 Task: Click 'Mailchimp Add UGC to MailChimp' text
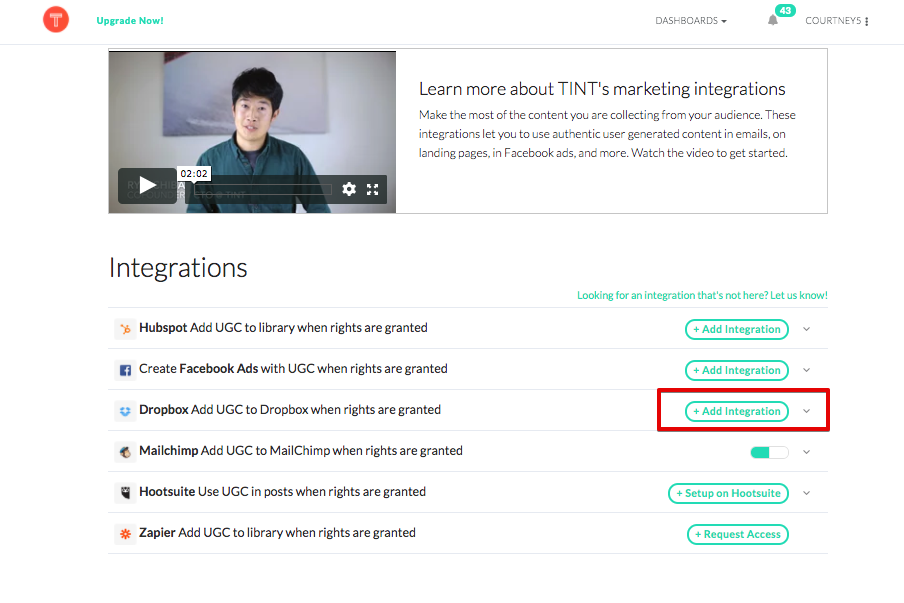pyautogui.click(x=301, y=450)
